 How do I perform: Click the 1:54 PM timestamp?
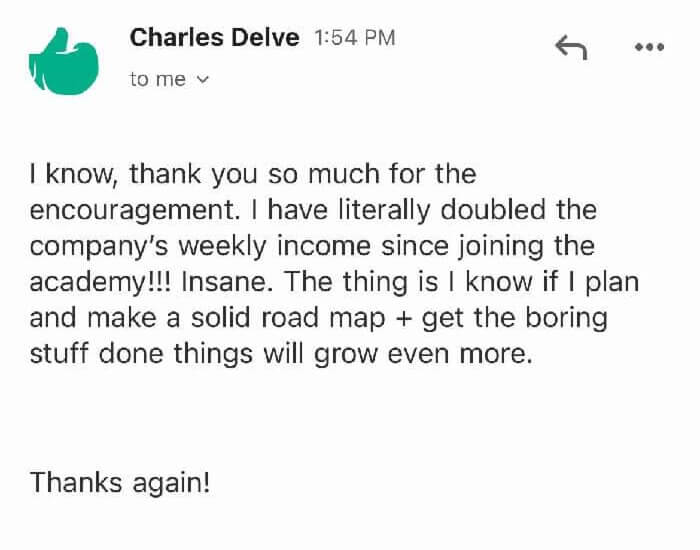tap(354, 38)
